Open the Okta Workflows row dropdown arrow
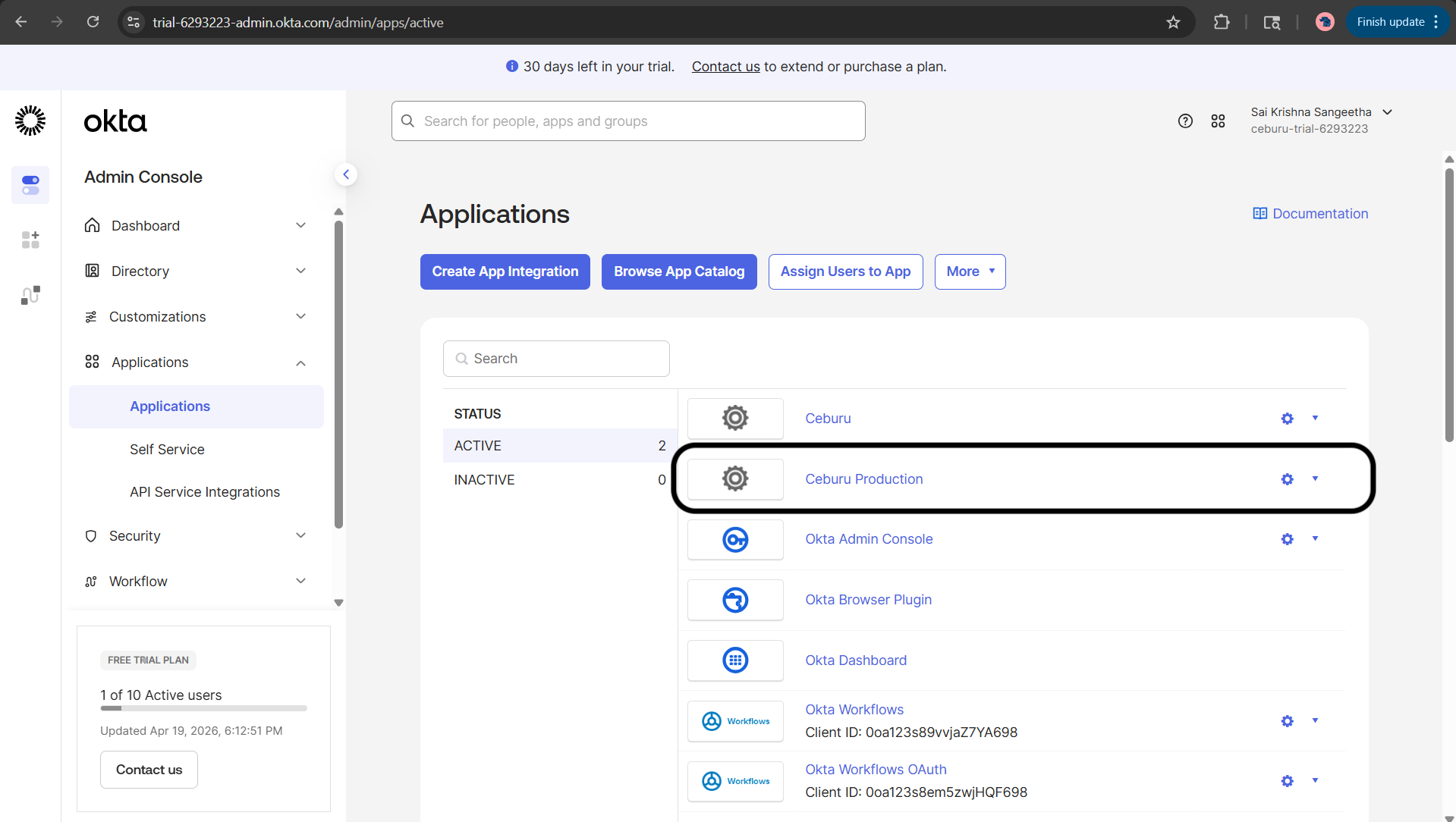Image resolution: width=1456 pixels, height=822 pixels. point(1315,720)
